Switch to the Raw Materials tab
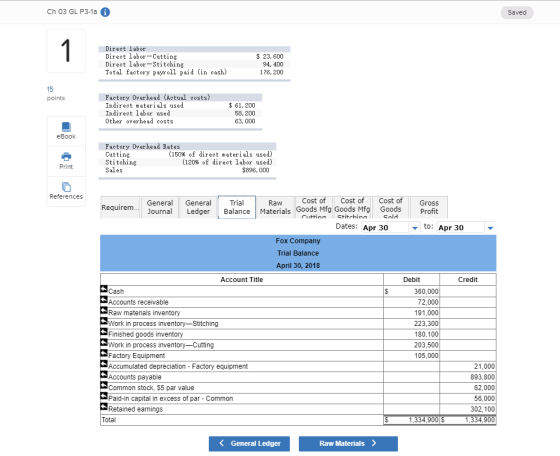560x456 pixels. [x=275, y=207]
